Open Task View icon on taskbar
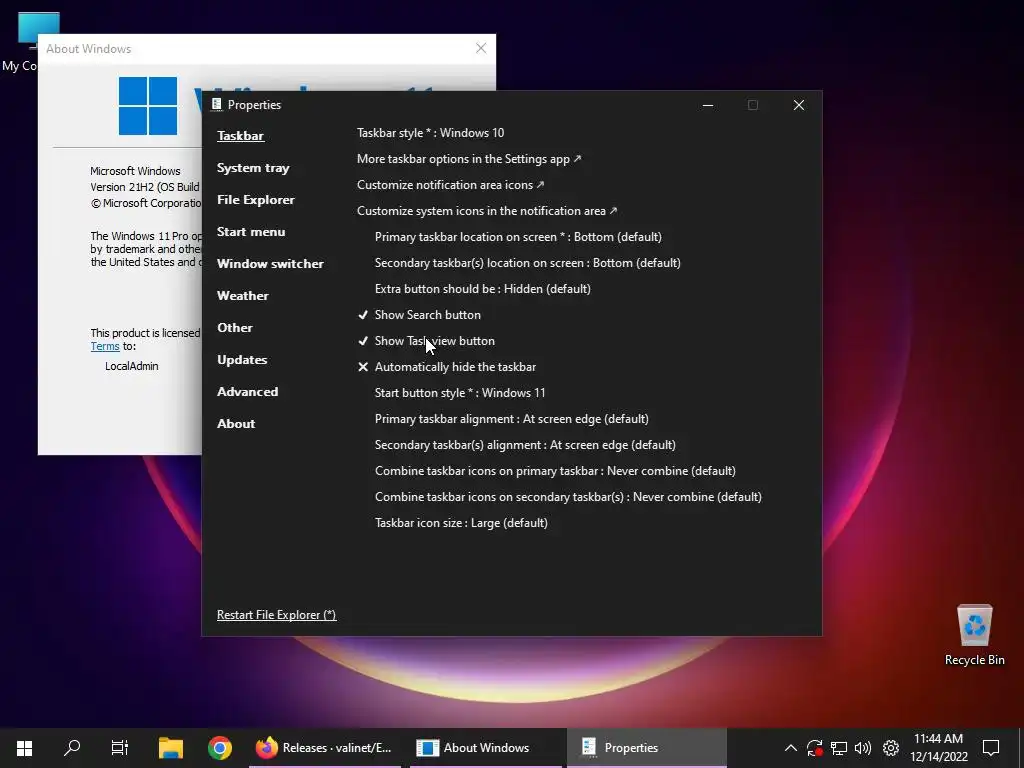 [x=120, y=748]
